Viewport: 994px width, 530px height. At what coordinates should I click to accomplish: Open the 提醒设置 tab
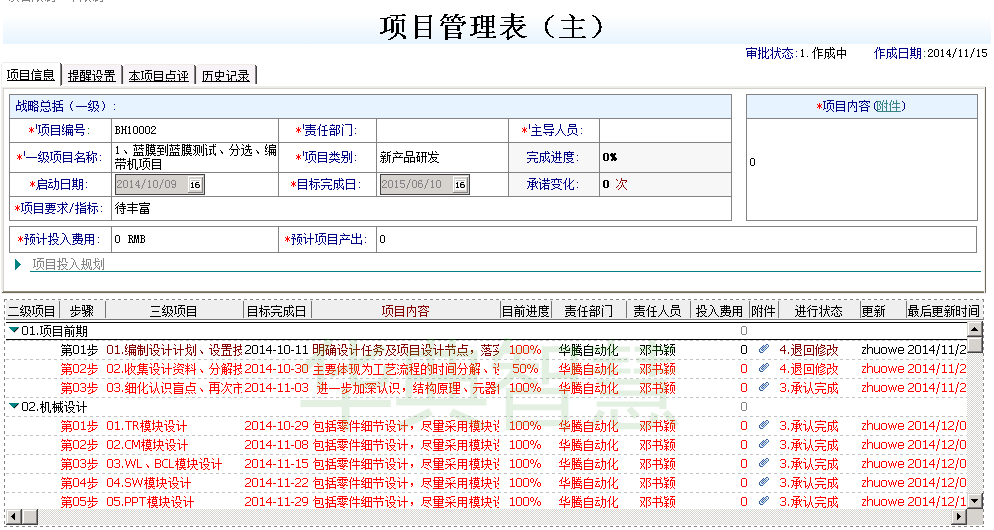[91, 75]
